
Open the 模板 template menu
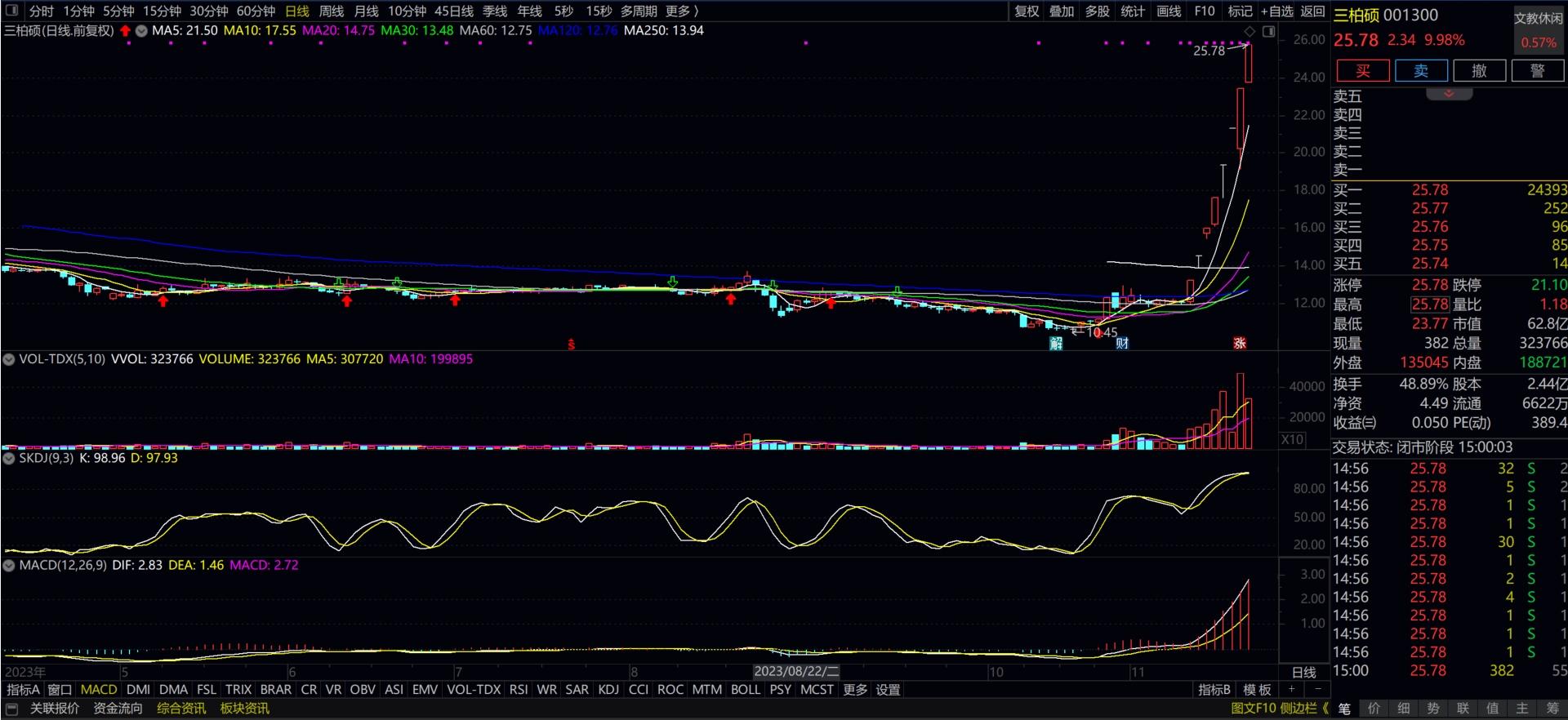coord(1257,690)
